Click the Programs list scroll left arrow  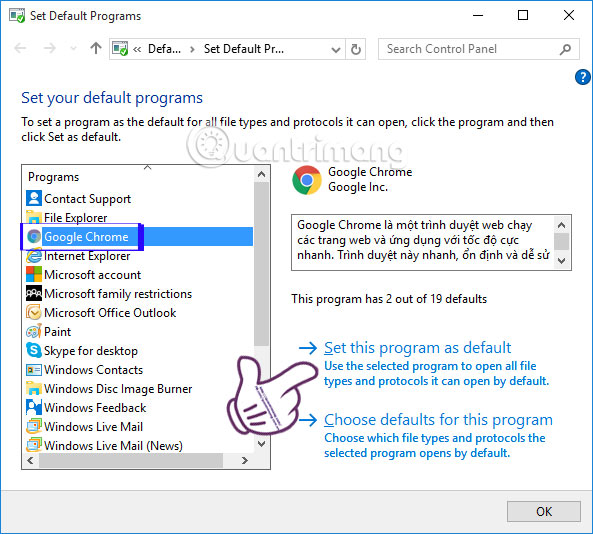point(31,460)
